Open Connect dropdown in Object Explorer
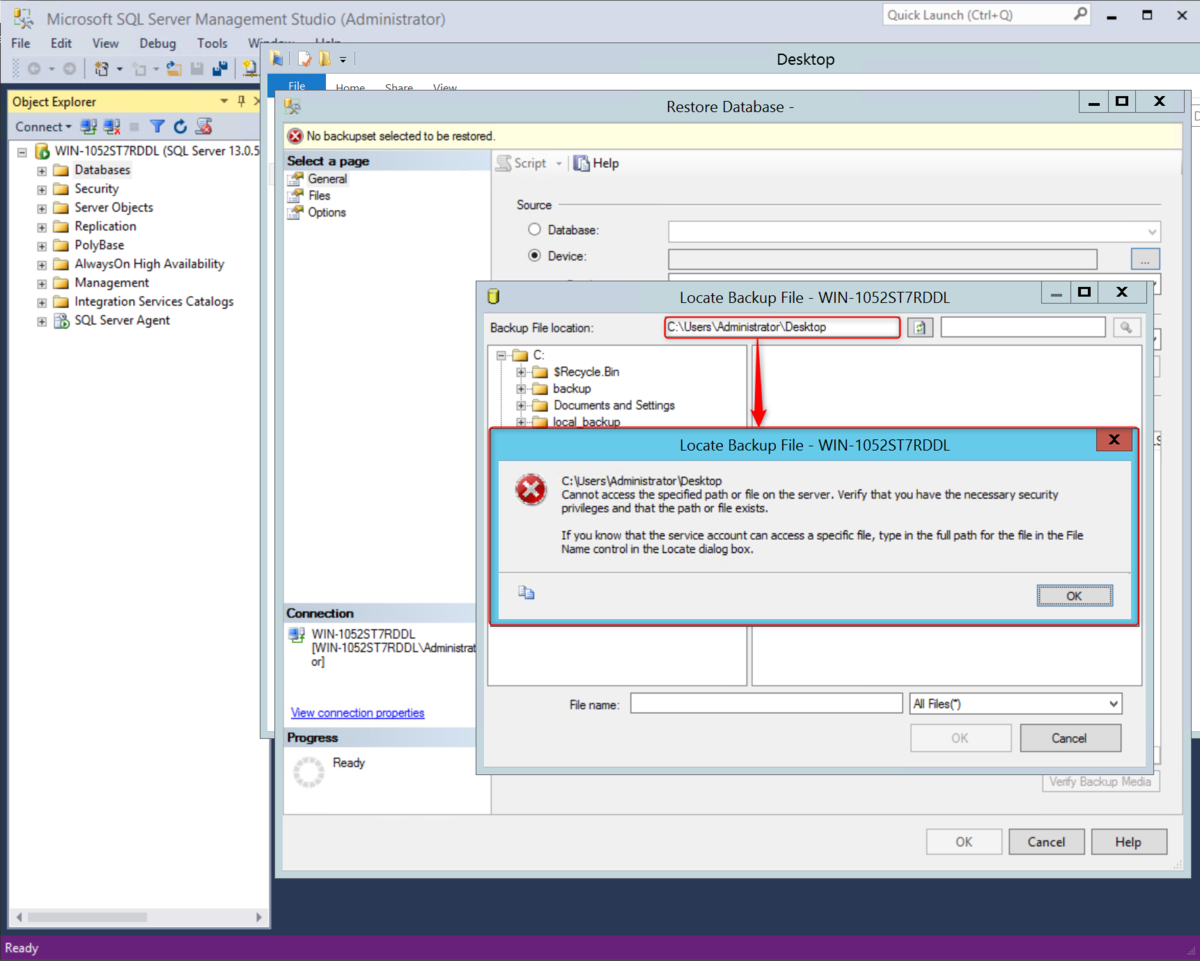Screen dimensions: 1200x961 [x=43, y=127]
